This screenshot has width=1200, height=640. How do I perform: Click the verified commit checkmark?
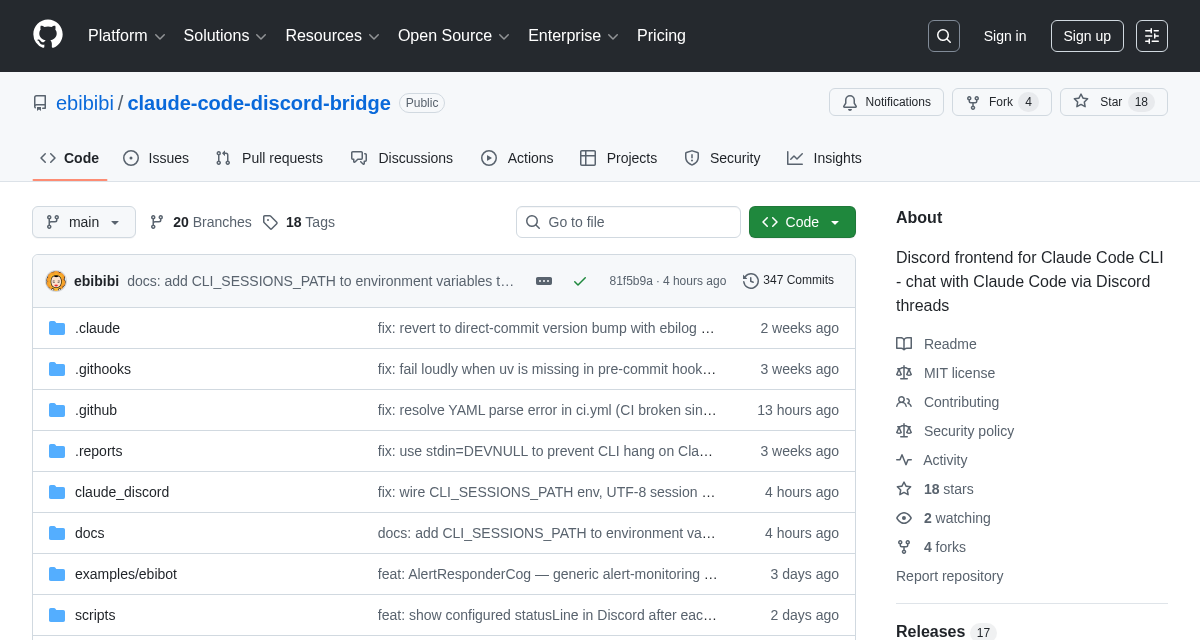coord(580,281)
